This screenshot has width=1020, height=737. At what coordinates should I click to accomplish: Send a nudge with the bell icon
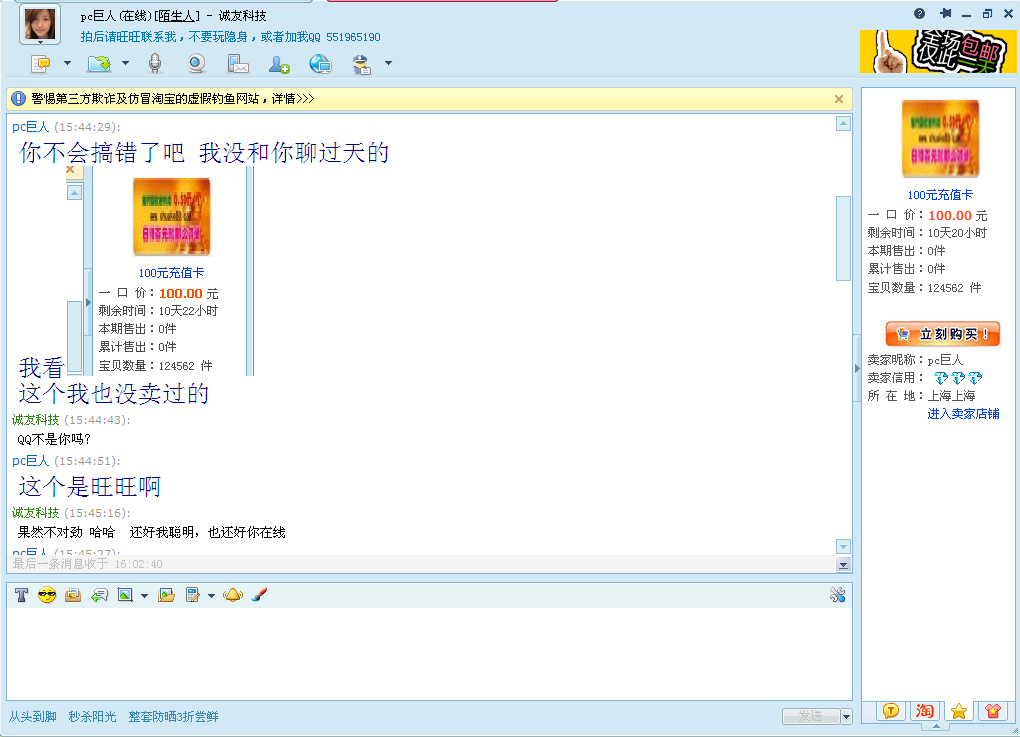point(232,595)
